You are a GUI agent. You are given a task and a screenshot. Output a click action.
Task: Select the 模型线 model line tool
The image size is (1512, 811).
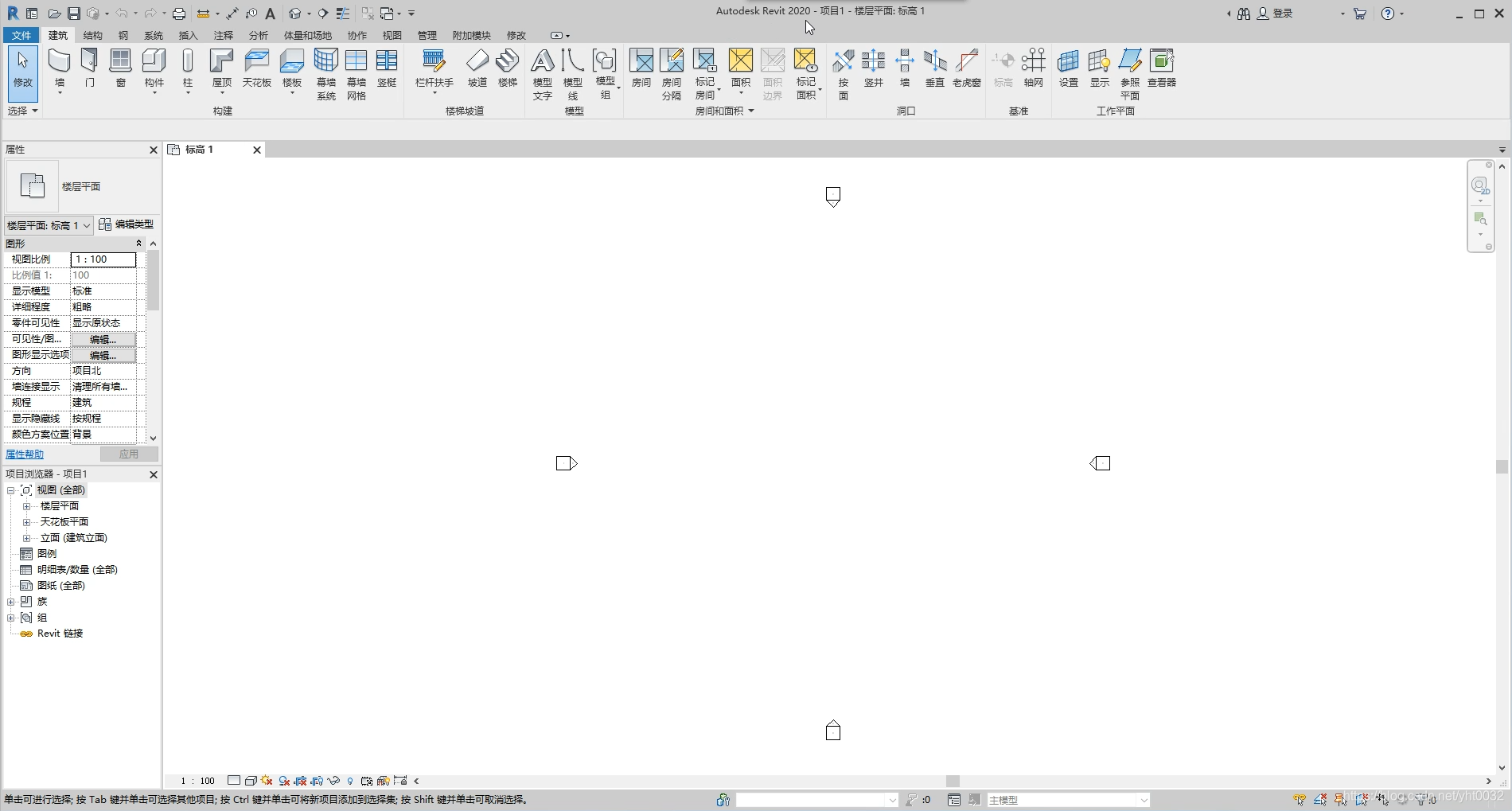(x=573, y=74)
